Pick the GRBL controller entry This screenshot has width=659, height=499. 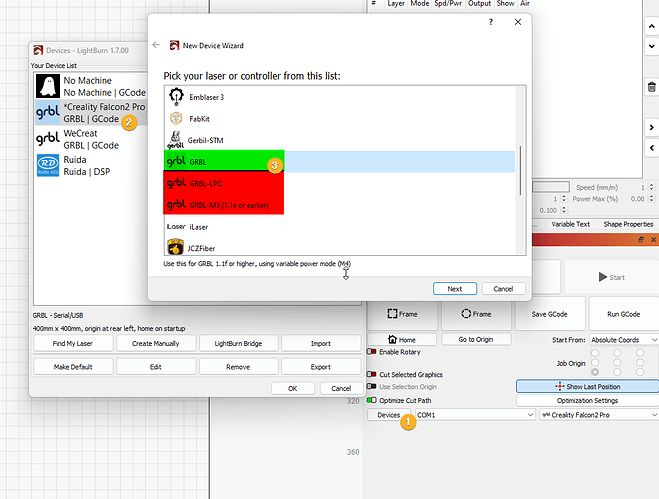click(x=340, y=161)
